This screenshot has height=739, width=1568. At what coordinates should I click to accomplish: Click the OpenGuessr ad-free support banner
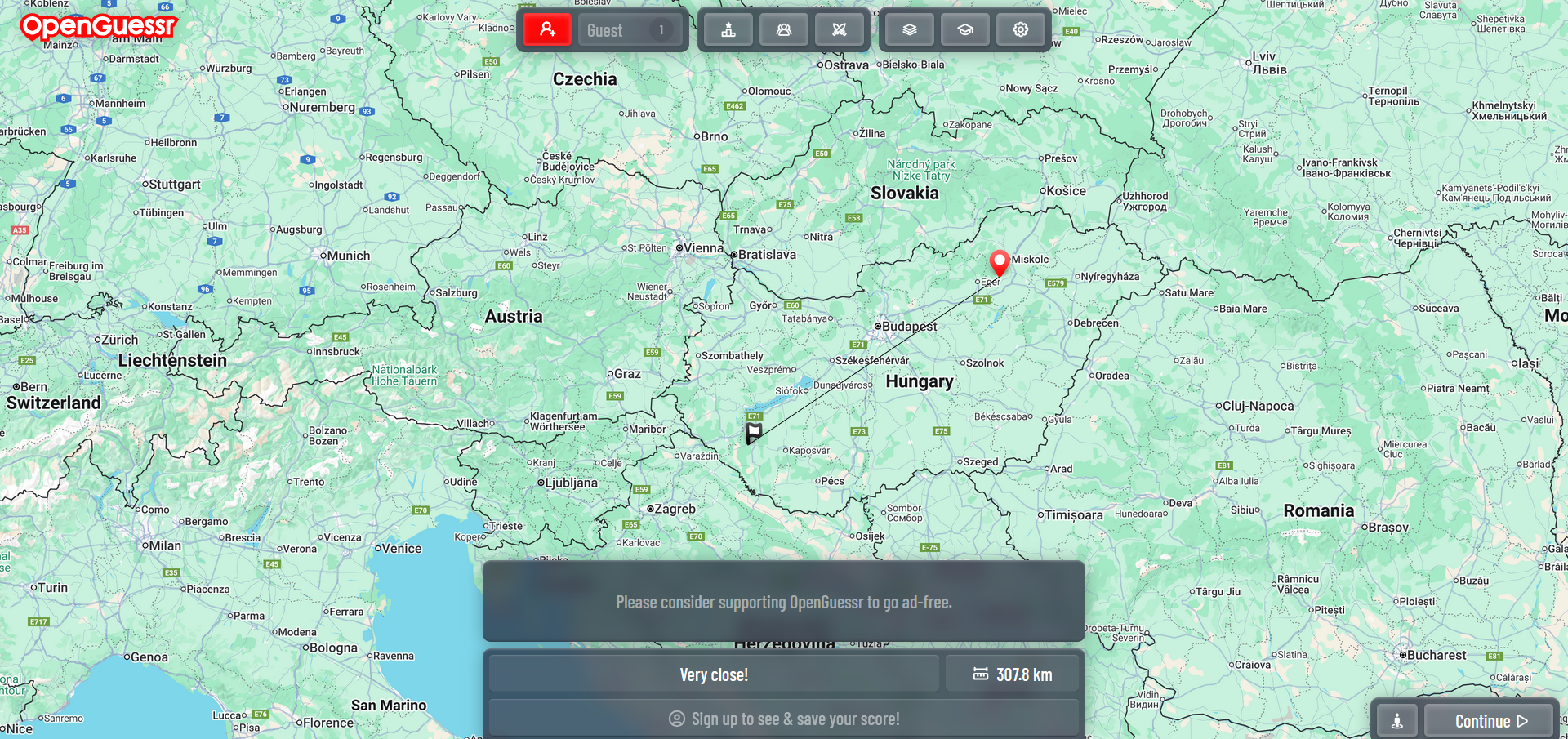(784, 602)
